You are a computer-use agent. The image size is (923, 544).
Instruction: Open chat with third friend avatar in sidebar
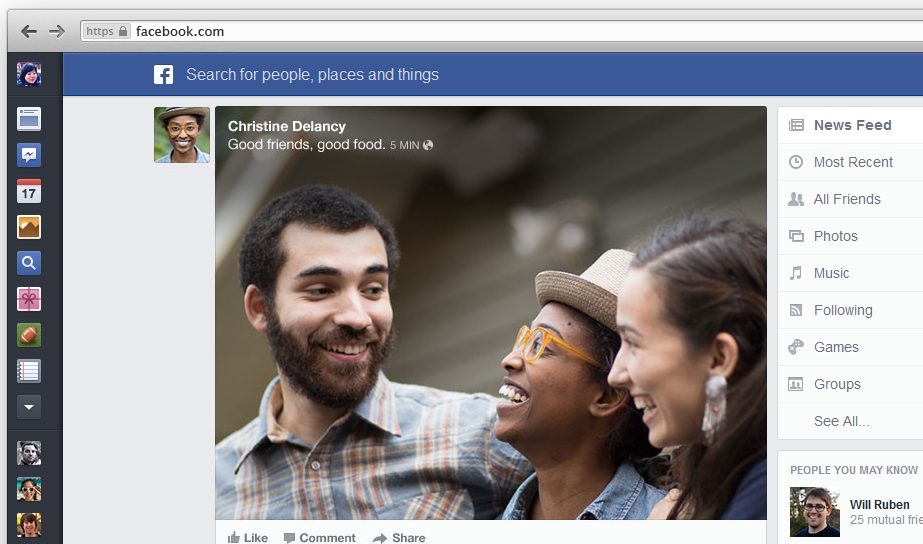click(29, 525)
